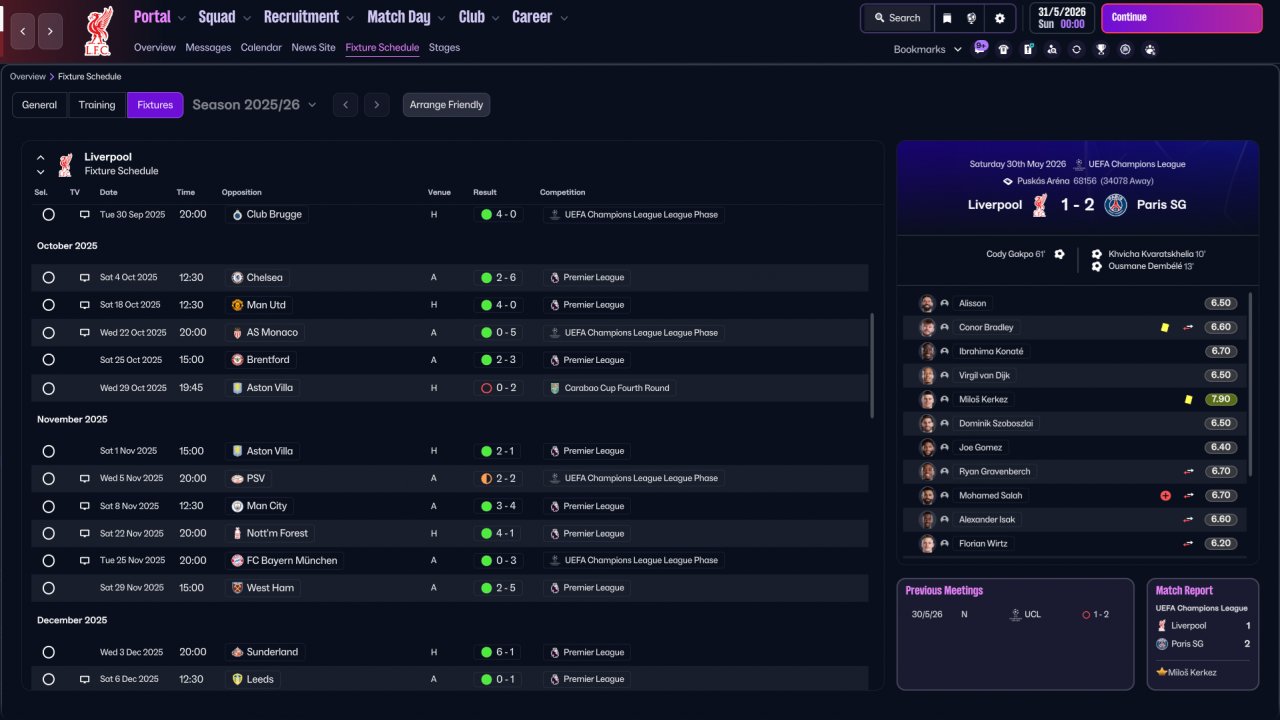Viewport: 1280px width, 720px height.
Task: Expand the Match Day menu dropdown
Action: 442,18
